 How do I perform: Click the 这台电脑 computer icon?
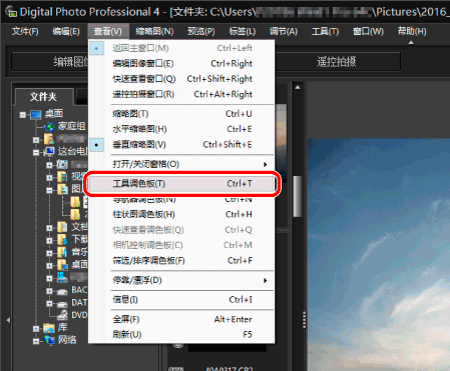tap(49, 152)
